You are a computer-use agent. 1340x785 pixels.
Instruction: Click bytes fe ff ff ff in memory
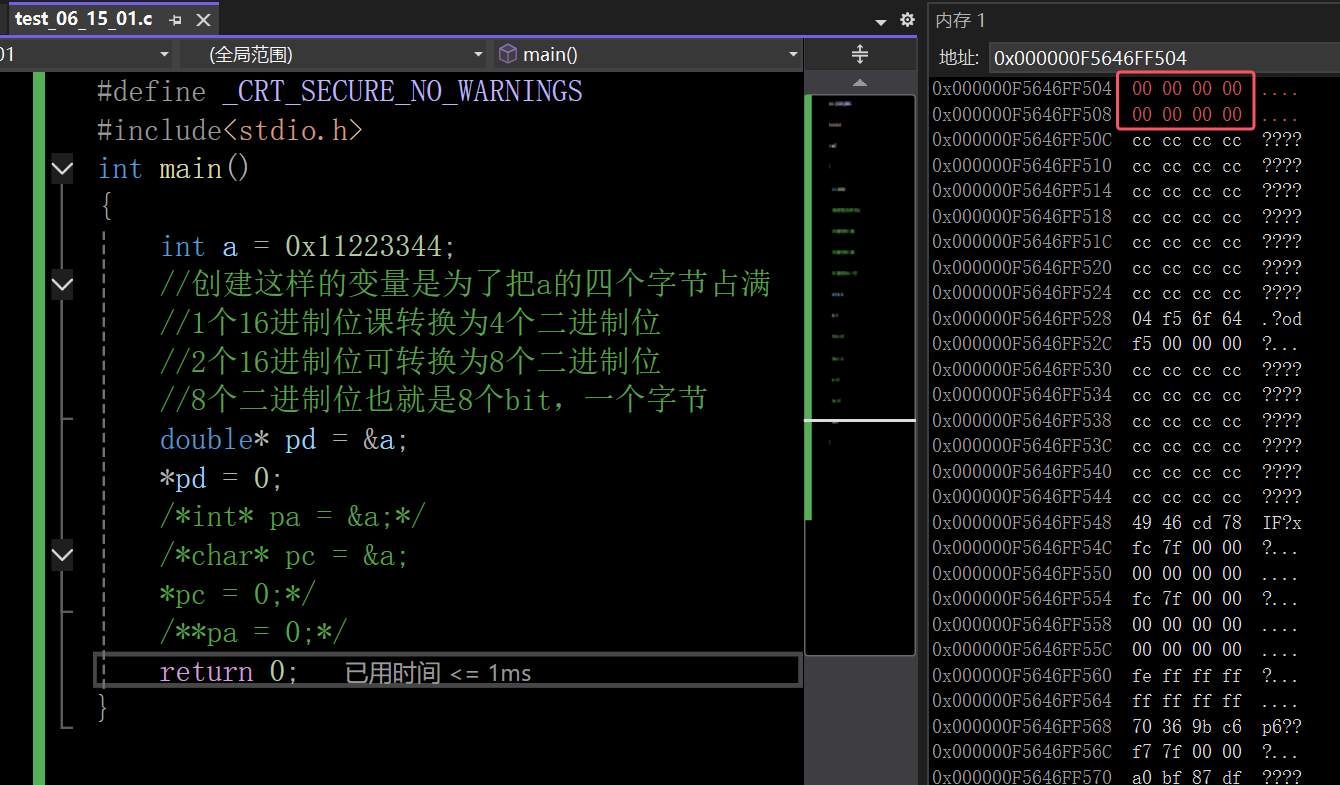click(1187, 675)
